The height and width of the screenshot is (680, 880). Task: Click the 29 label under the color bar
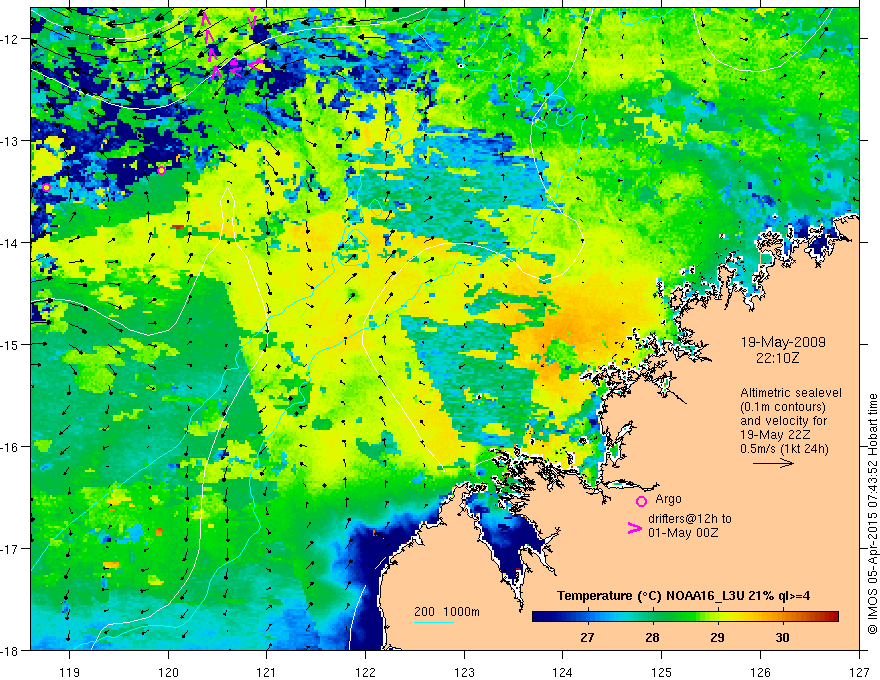(x=717, y=637)
